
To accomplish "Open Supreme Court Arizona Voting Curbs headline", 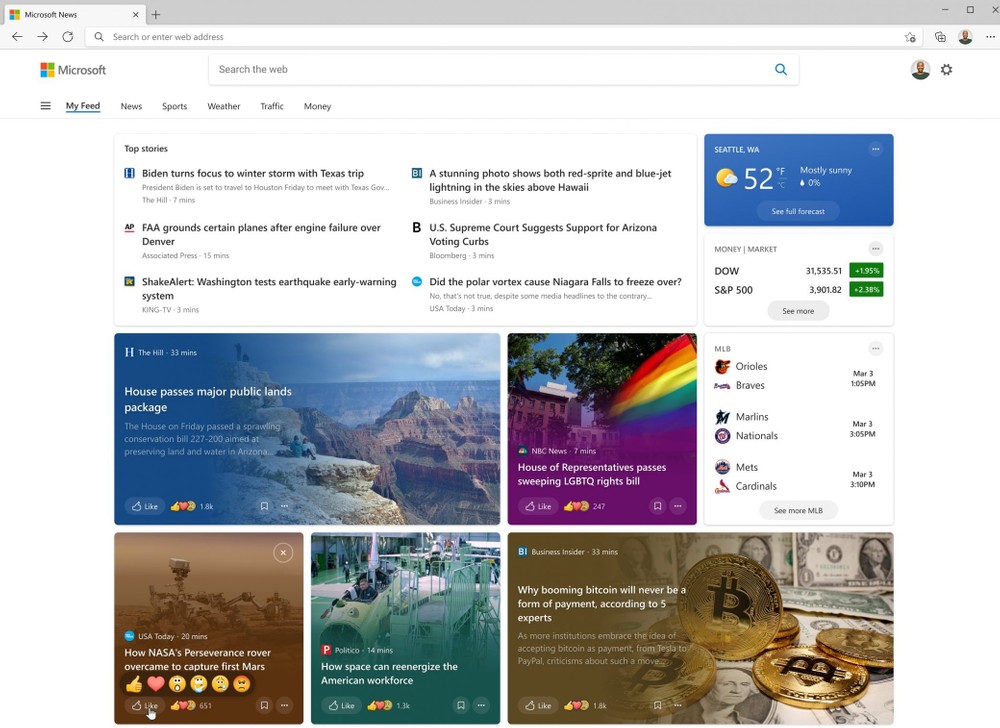I will (543, 235).
